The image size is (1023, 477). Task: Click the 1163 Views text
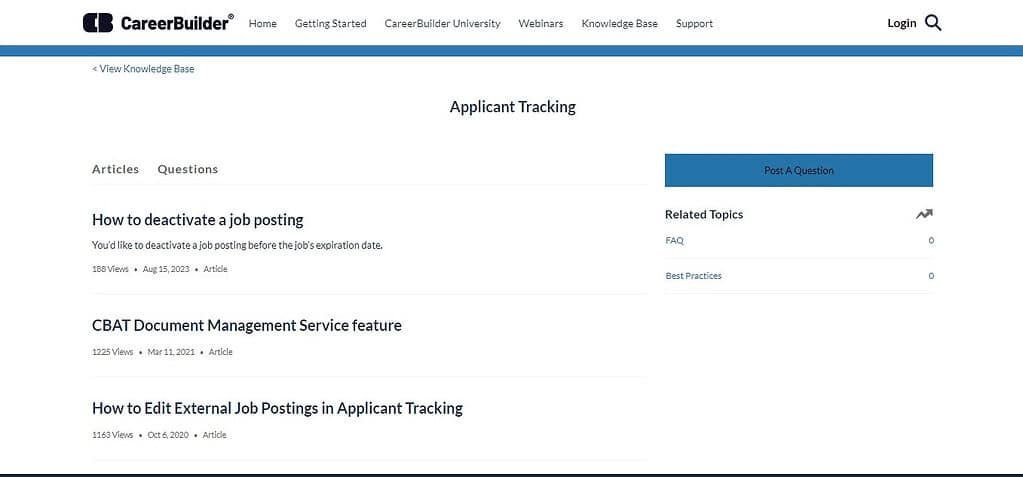(x=112, y=435)
